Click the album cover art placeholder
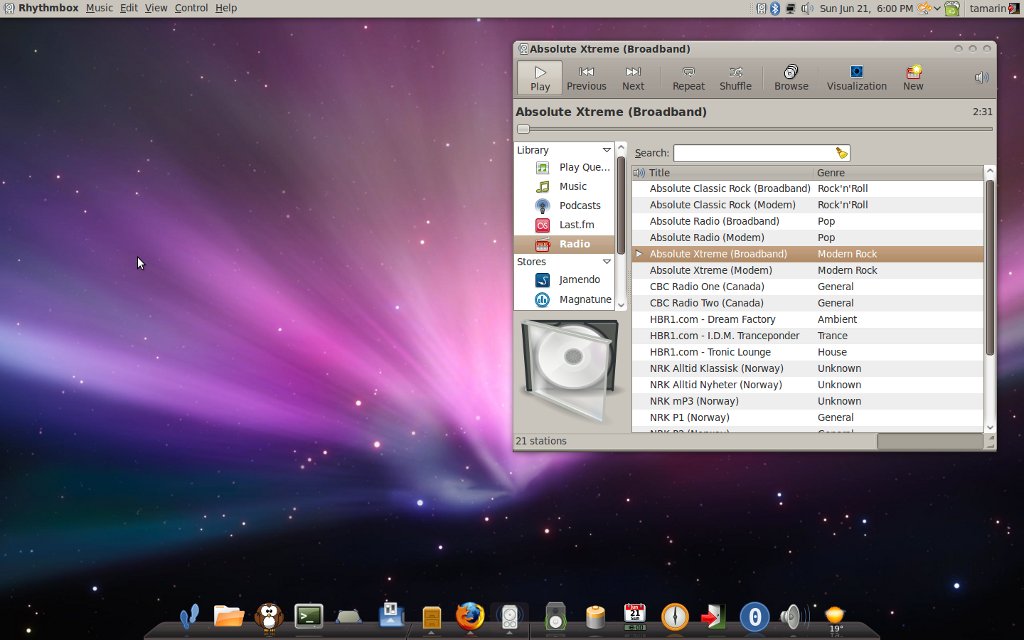1024x640 pixels. point(569,370)
